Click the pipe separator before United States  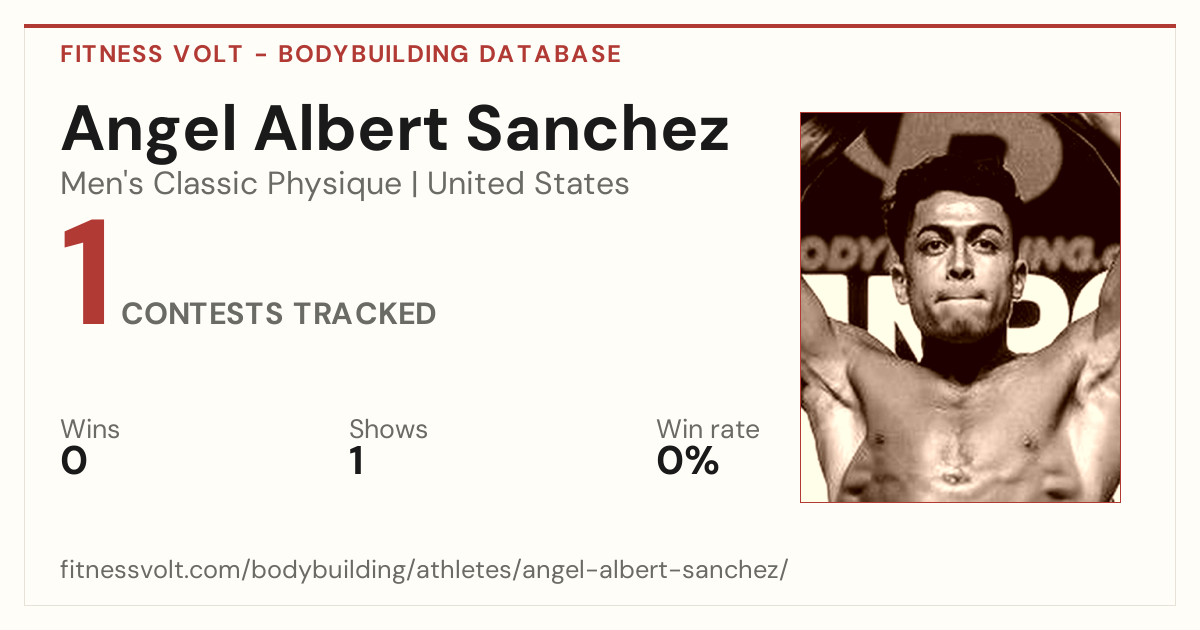pyautogui.click(x=415, y=185)
